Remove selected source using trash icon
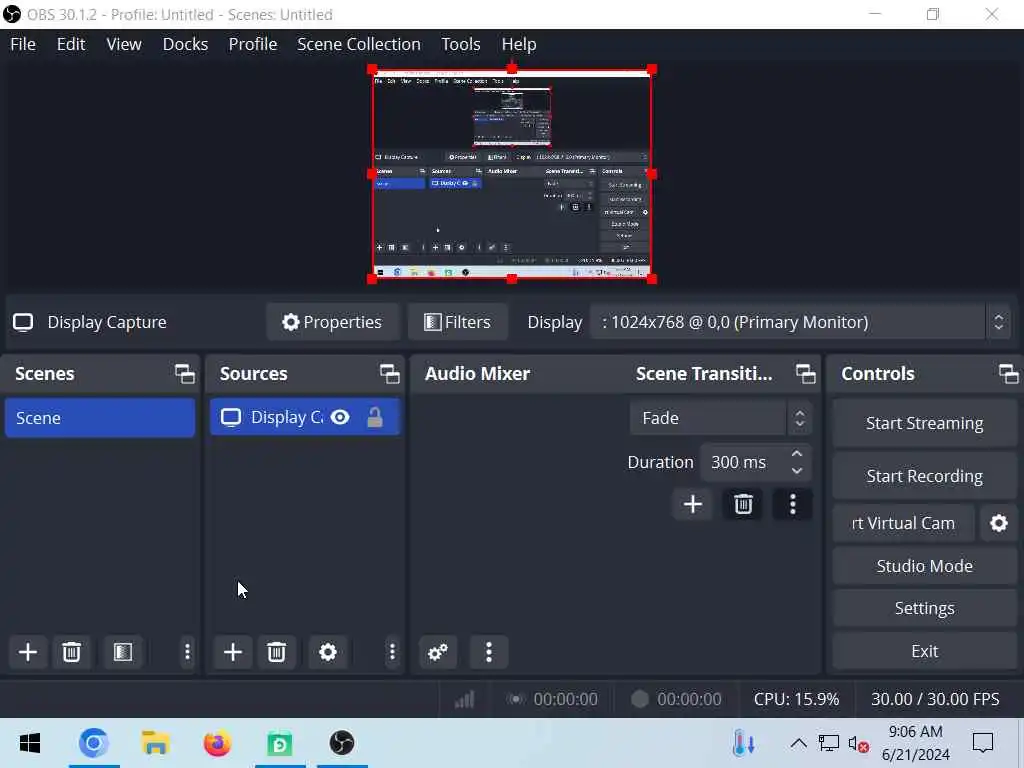 (276, 652)
